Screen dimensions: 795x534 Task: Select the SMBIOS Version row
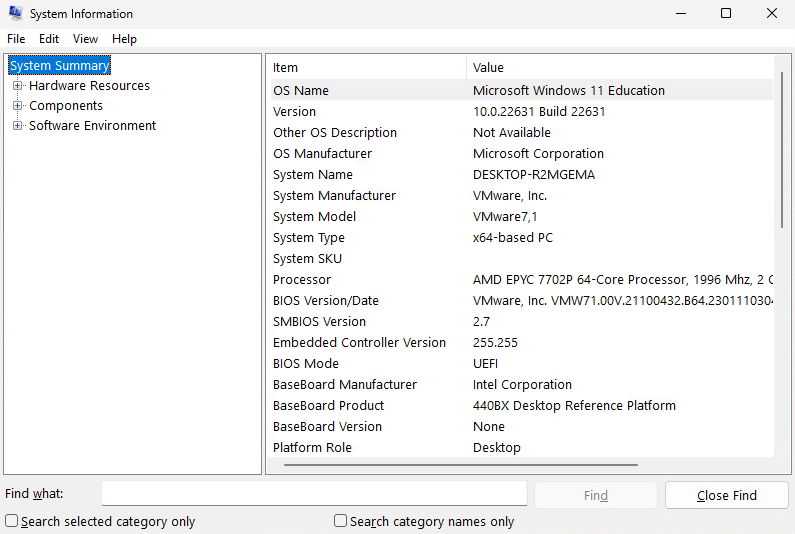522,322
